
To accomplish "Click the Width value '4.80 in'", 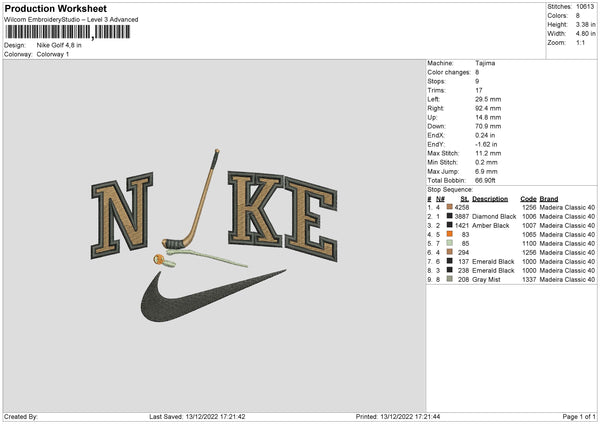I will point(585,34).
